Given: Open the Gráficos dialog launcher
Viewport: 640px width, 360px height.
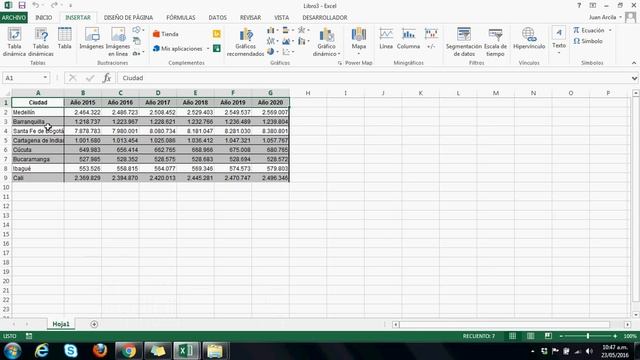Looking at the screenshot, I should point(340,63).
